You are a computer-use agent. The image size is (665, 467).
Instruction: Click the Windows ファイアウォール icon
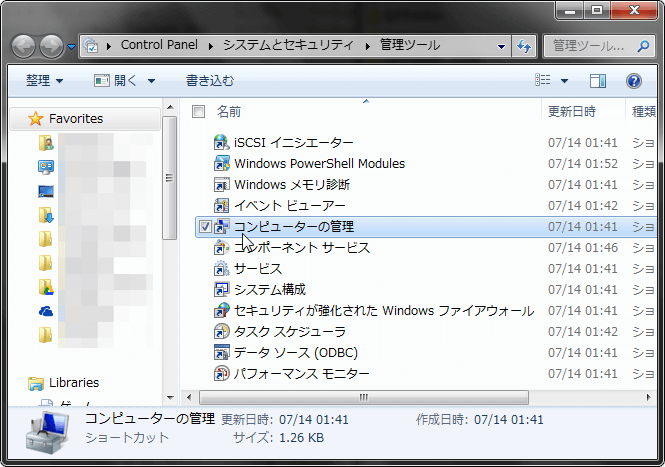click(221, 310)
